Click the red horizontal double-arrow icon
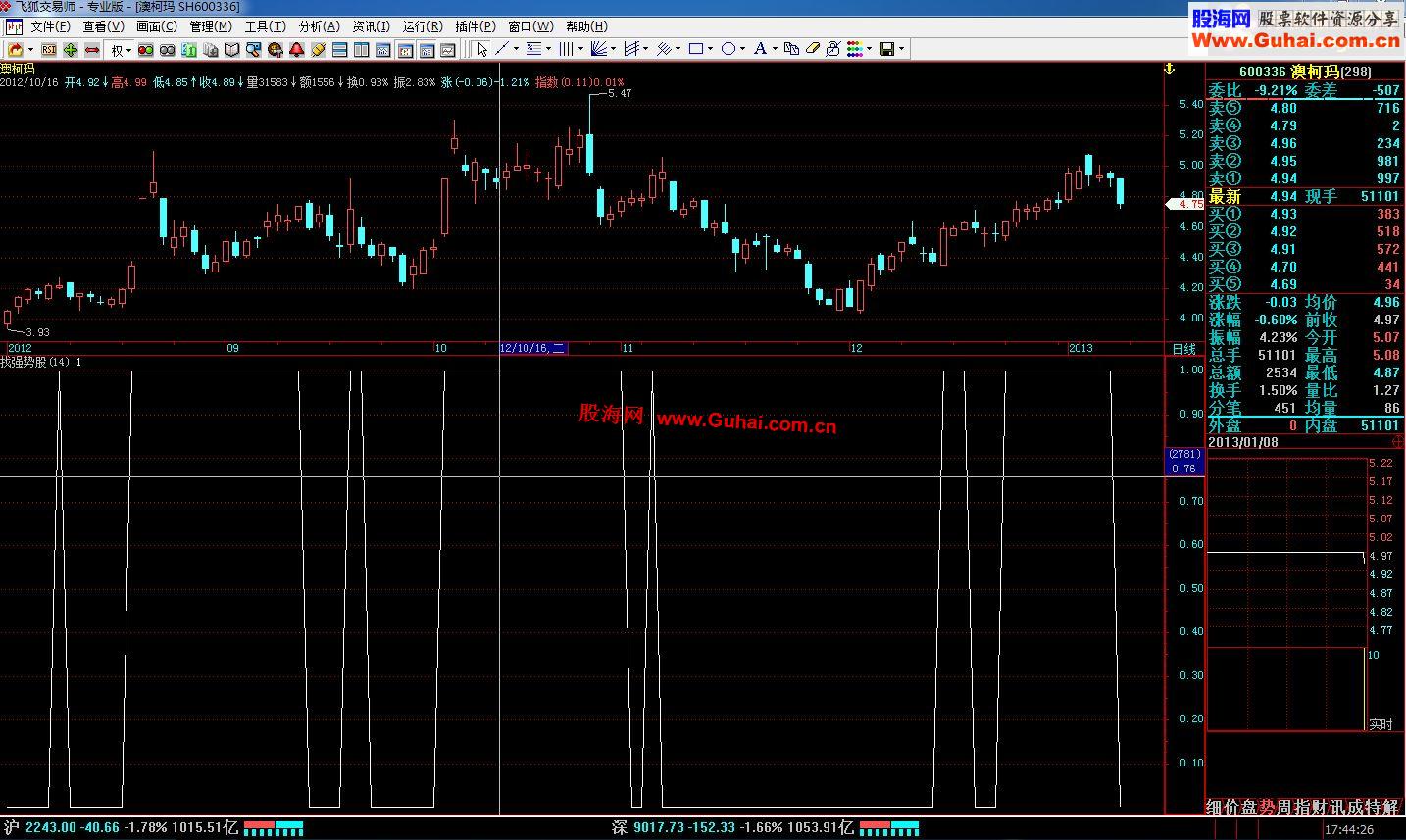The width and height of the screenshot is (1406, 840). tap(92, 50)
